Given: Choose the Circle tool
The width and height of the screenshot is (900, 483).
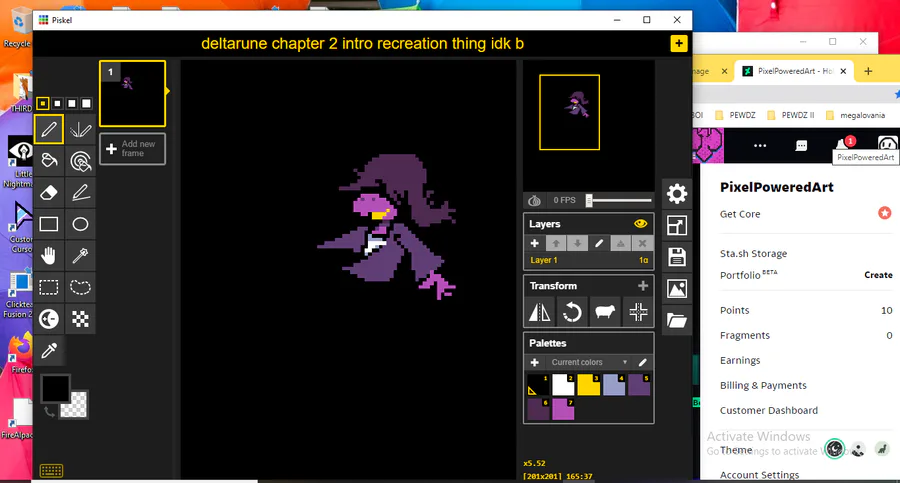Looking at the screenshot, I should tap(80, 224).
